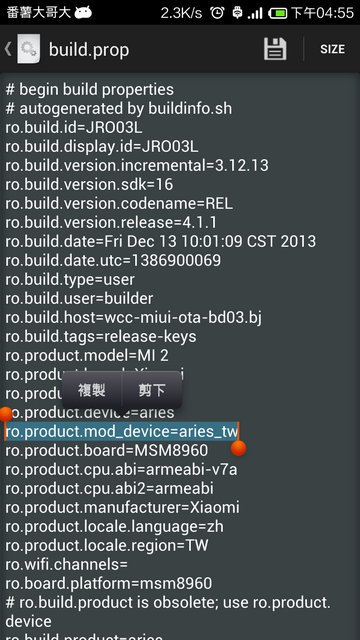Select 複製 (copy) in popup menu

92,390
